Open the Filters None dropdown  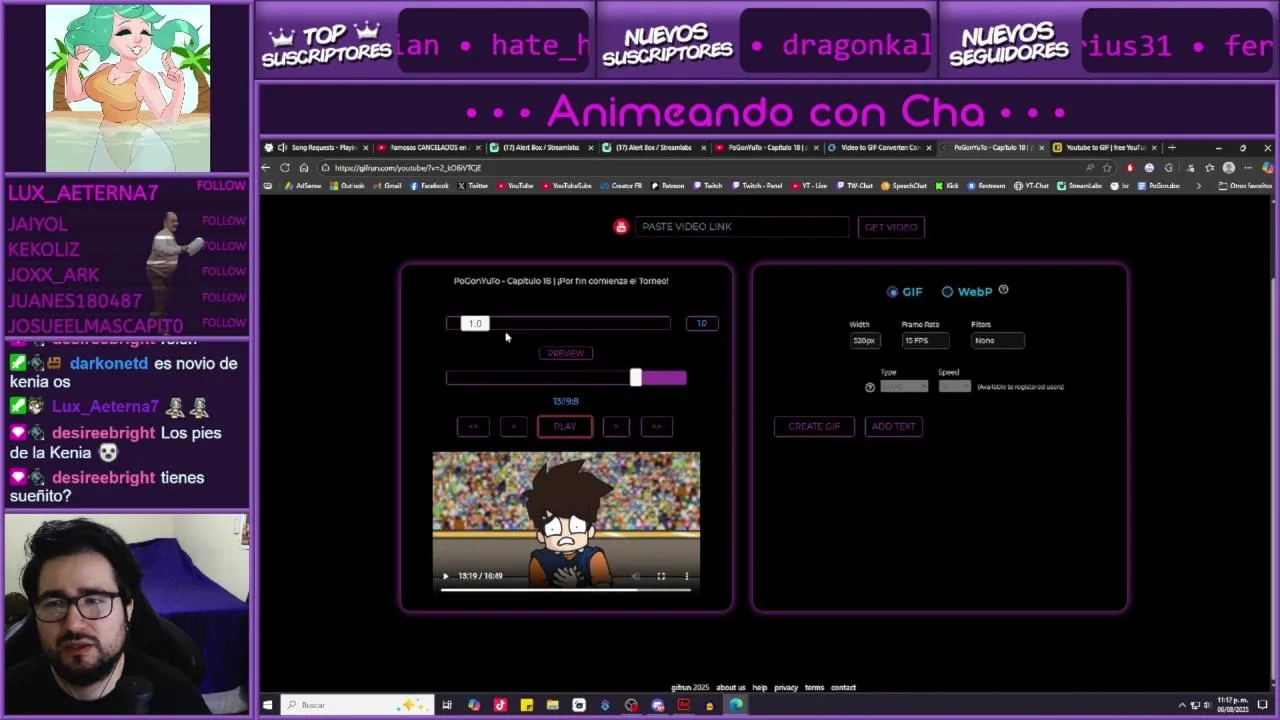pyautogui.click(x=997, y=340)
